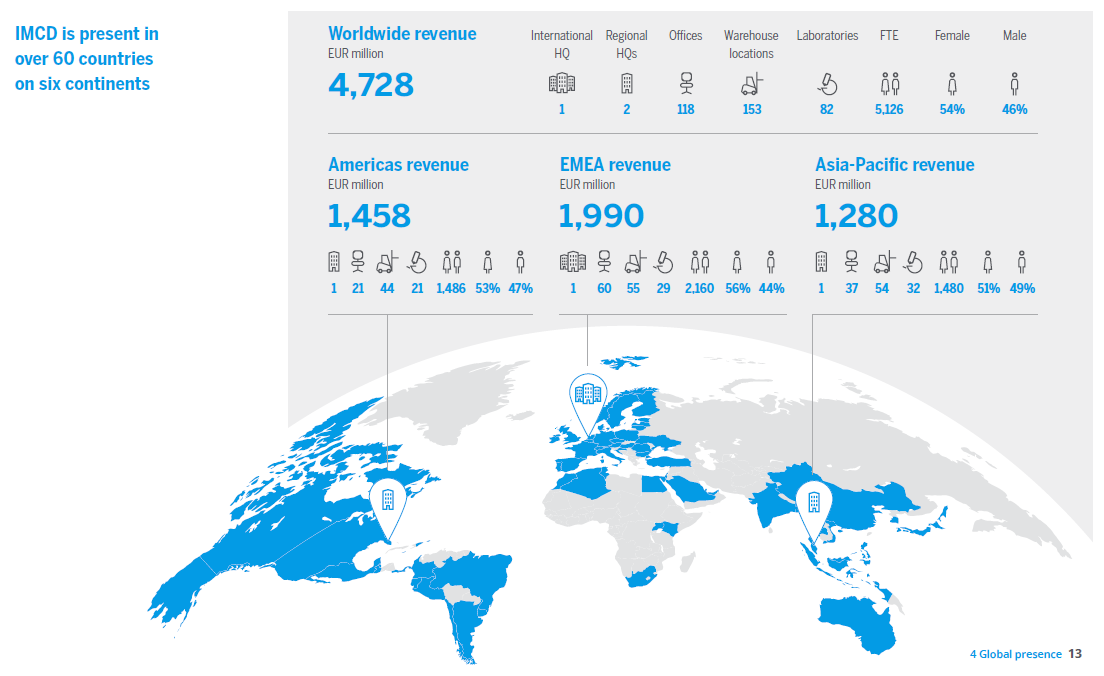The image size is (1104, 676).
Task: Click the Asia-Pacific forklift icon above 54
Action: 884,262
